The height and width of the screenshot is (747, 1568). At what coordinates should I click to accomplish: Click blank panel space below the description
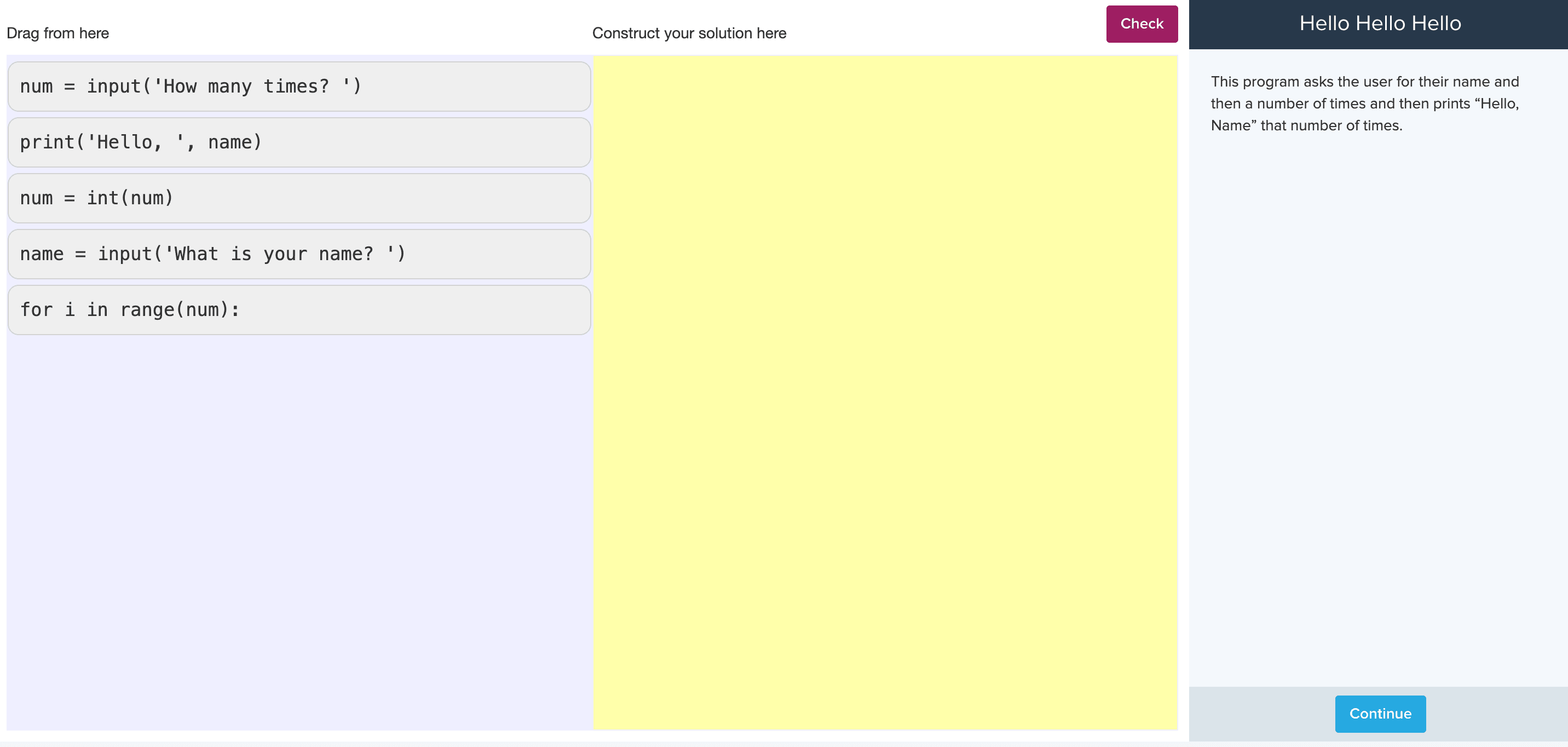pyautogui.click(x=1377, y=402)
